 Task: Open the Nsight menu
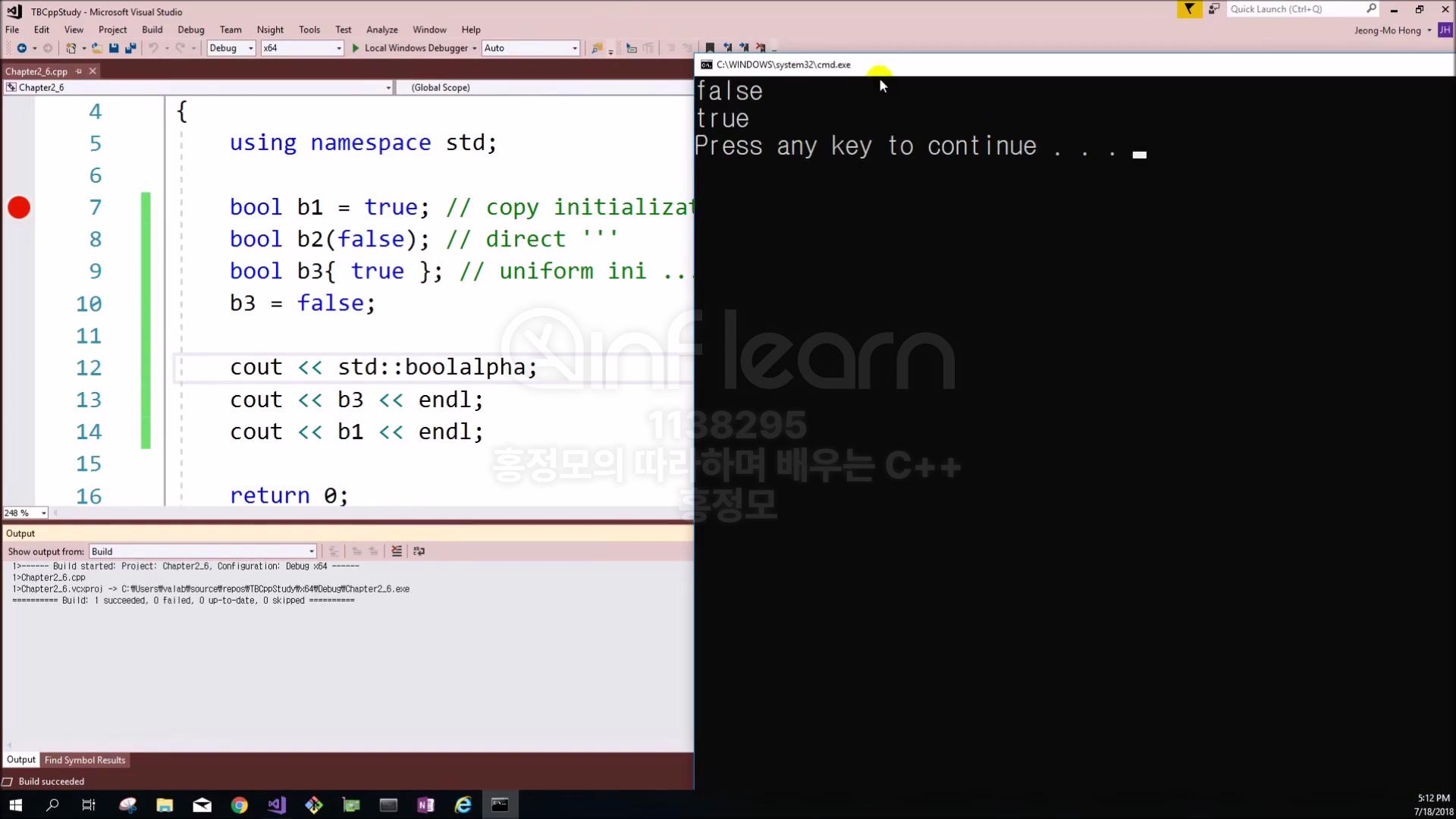pyautogui.click(x=270, y=30)
